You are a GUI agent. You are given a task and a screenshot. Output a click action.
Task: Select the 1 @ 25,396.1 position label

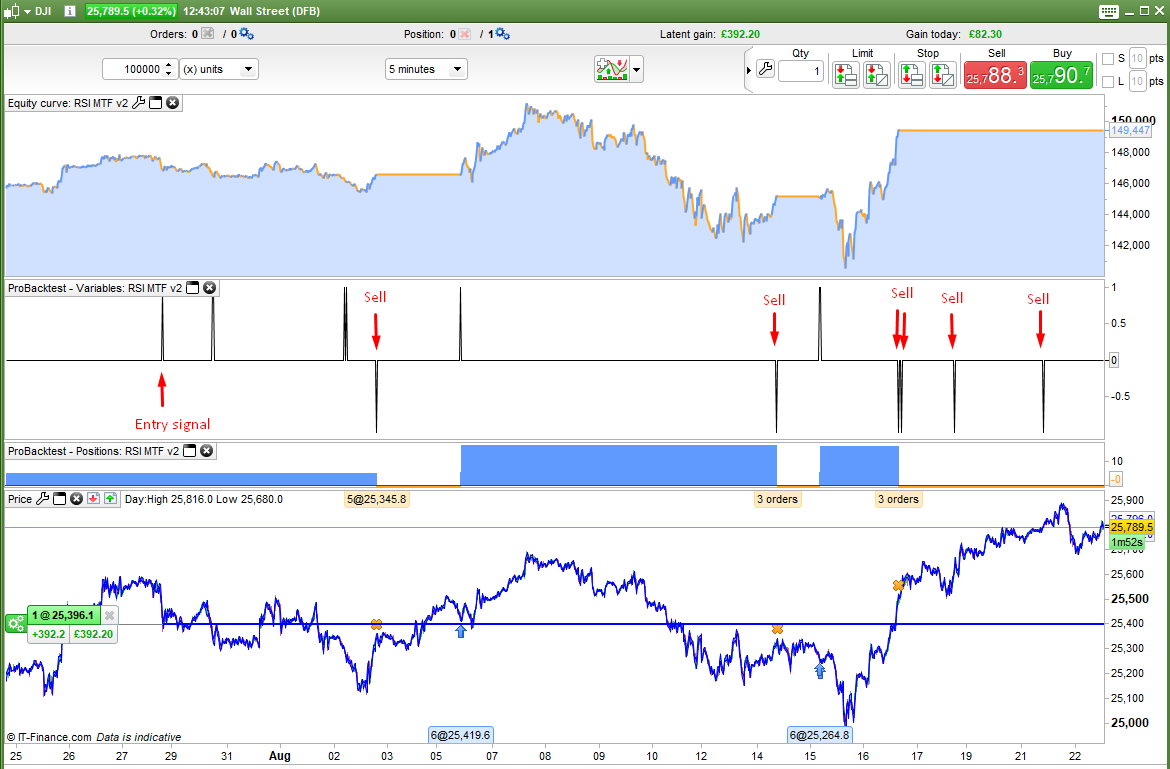(63, 615)
